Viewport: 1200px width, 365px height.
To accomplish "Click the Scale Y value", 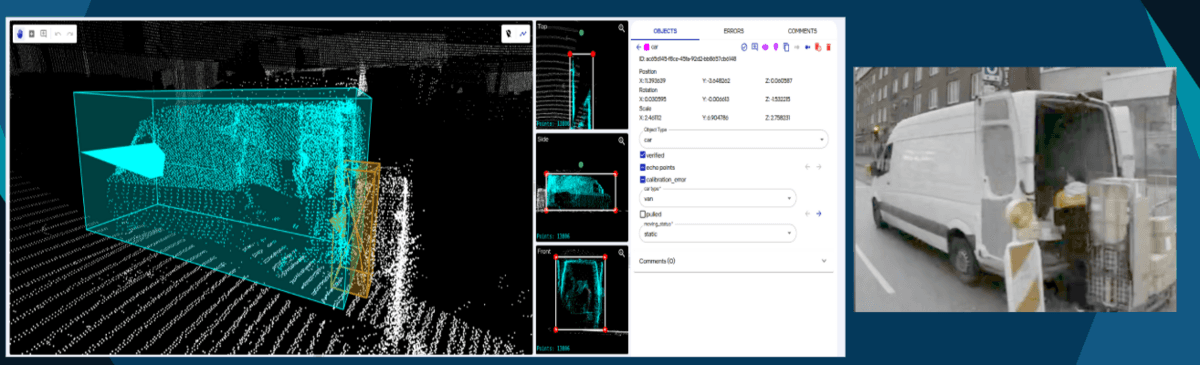I will tap(715, 117).
